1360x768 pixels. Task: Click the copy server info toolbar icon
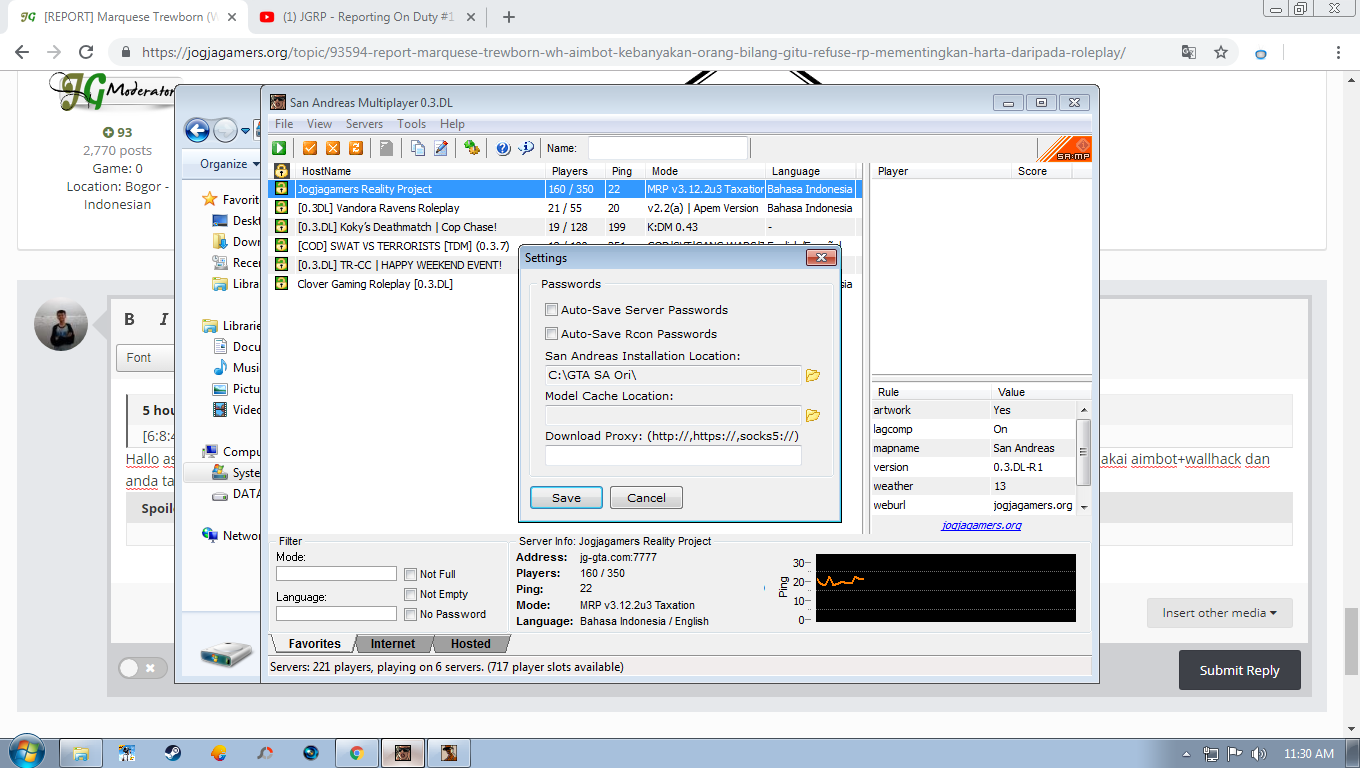[x=418, y=148]
